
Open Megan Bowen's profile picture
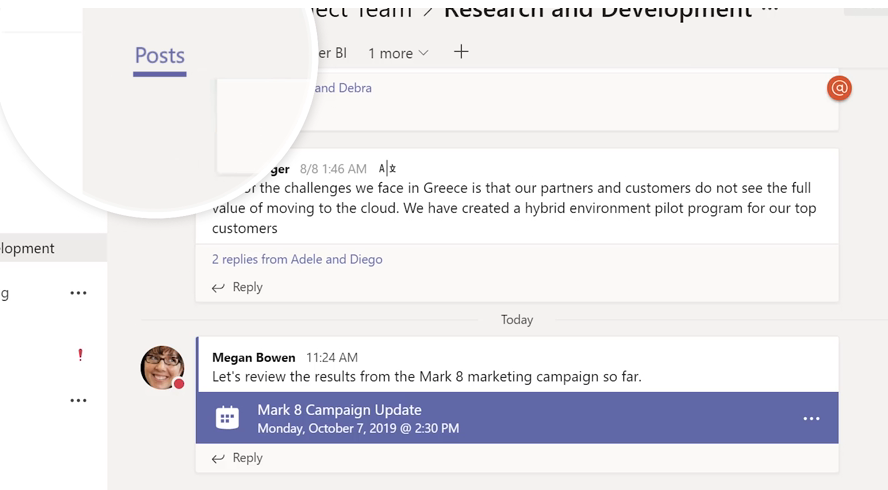pos(163,368)
